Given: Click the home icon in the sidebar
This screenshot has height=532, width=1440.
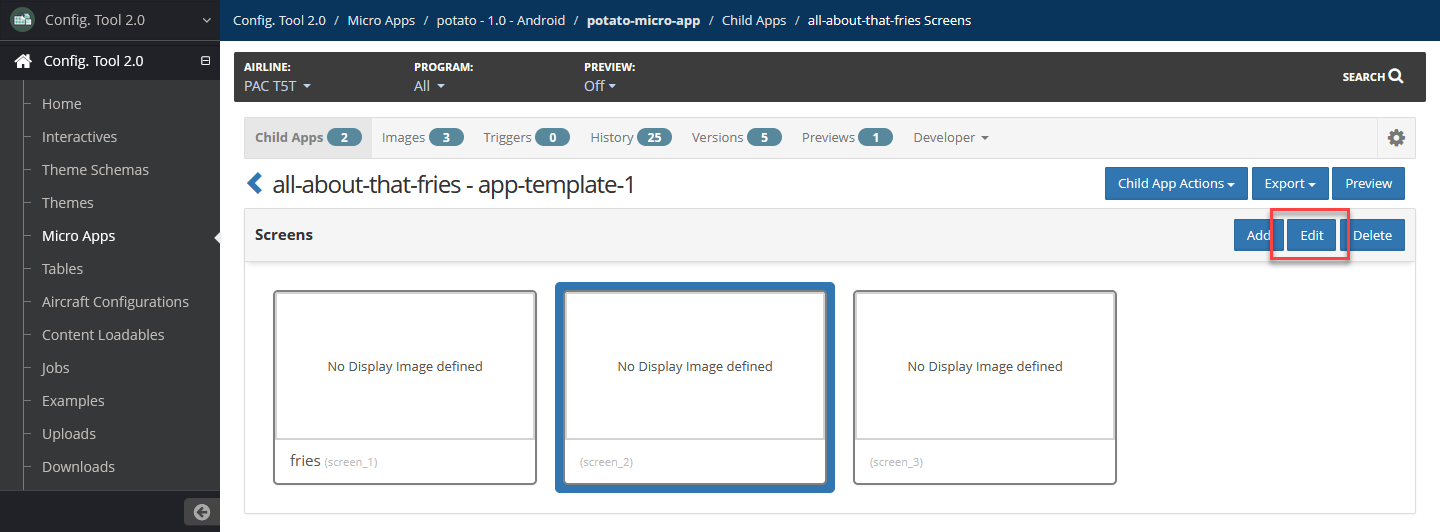Looking at the screenshot, I should pos(23,61).
